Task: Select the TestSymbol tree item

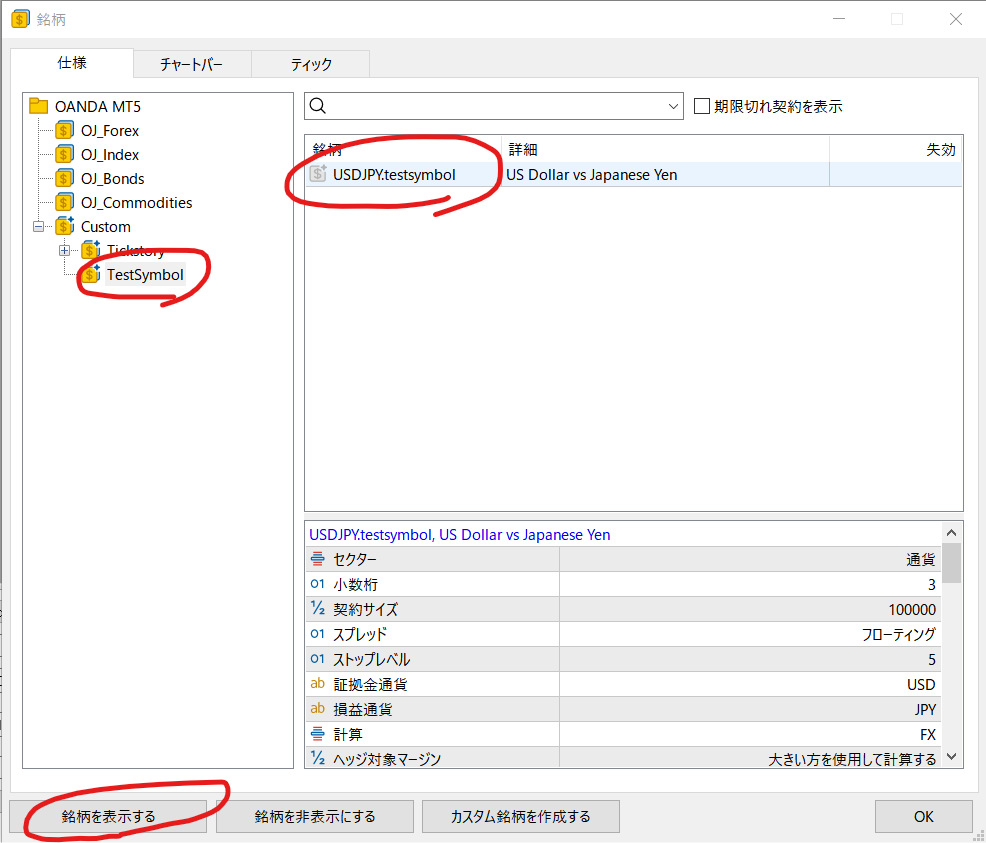Action: (x=145, y=275)
